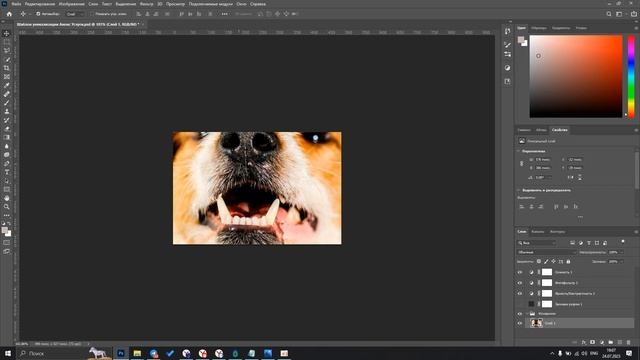Open the layer filter kind dropdown
640x360 pixels.
537,243
